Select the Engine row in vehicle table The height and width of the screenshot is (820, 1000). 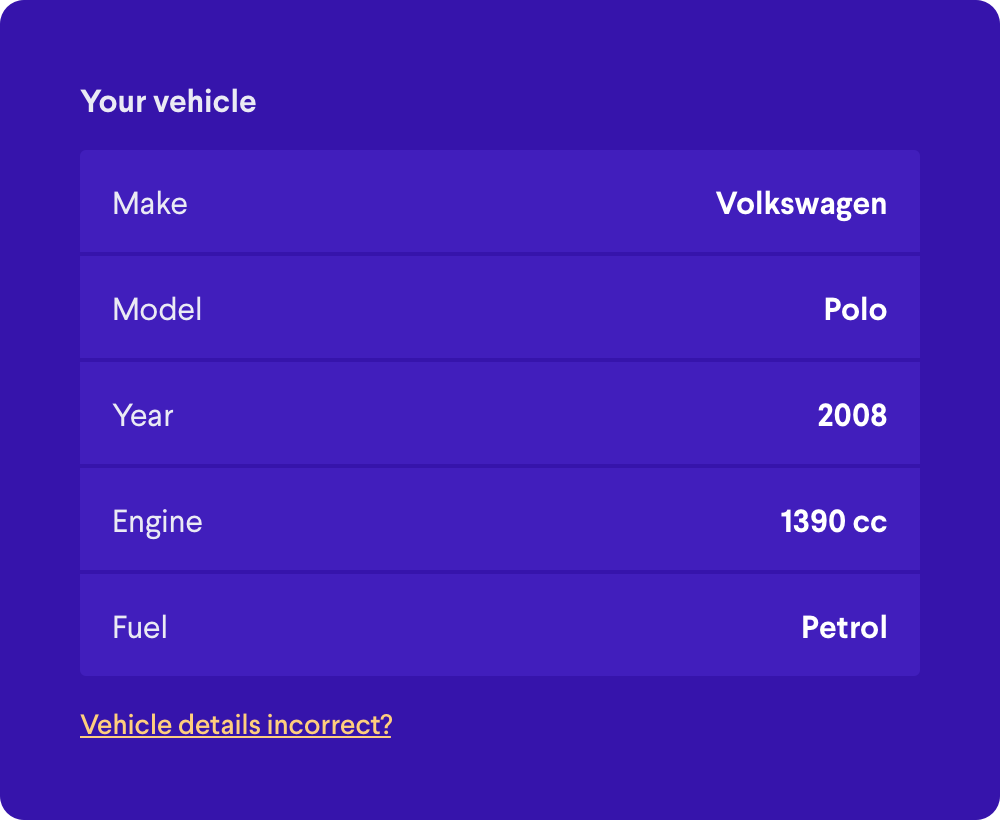[500, 519]
